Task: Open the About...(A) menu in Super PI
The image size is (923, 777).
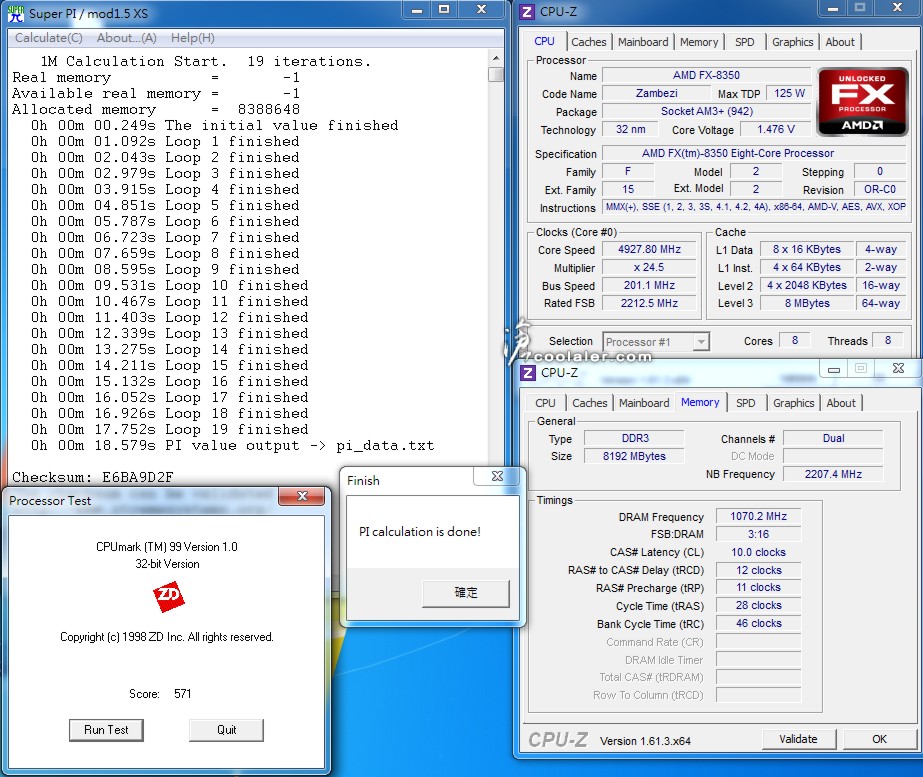Action: tap(127, 38)
